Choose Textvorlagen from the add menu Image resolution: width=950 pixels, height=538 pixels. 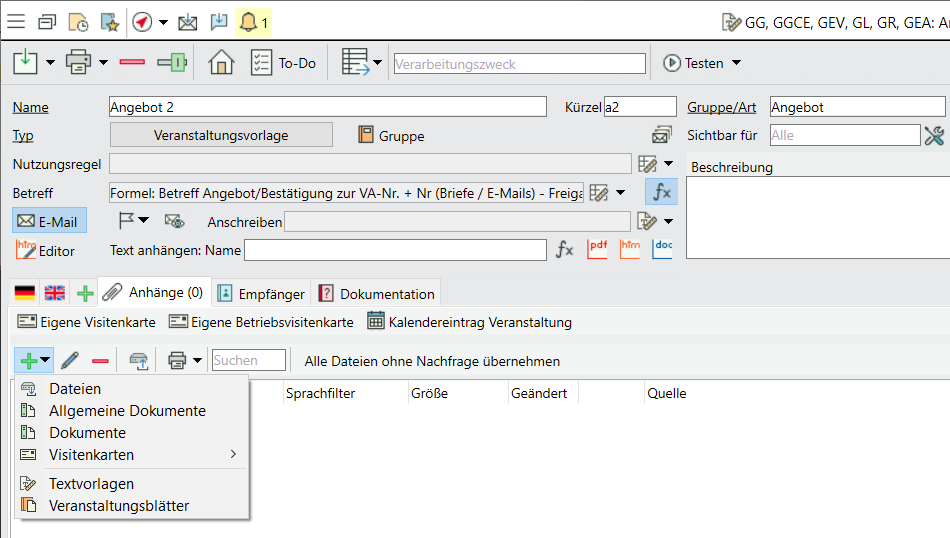click(x=91, y=484)
